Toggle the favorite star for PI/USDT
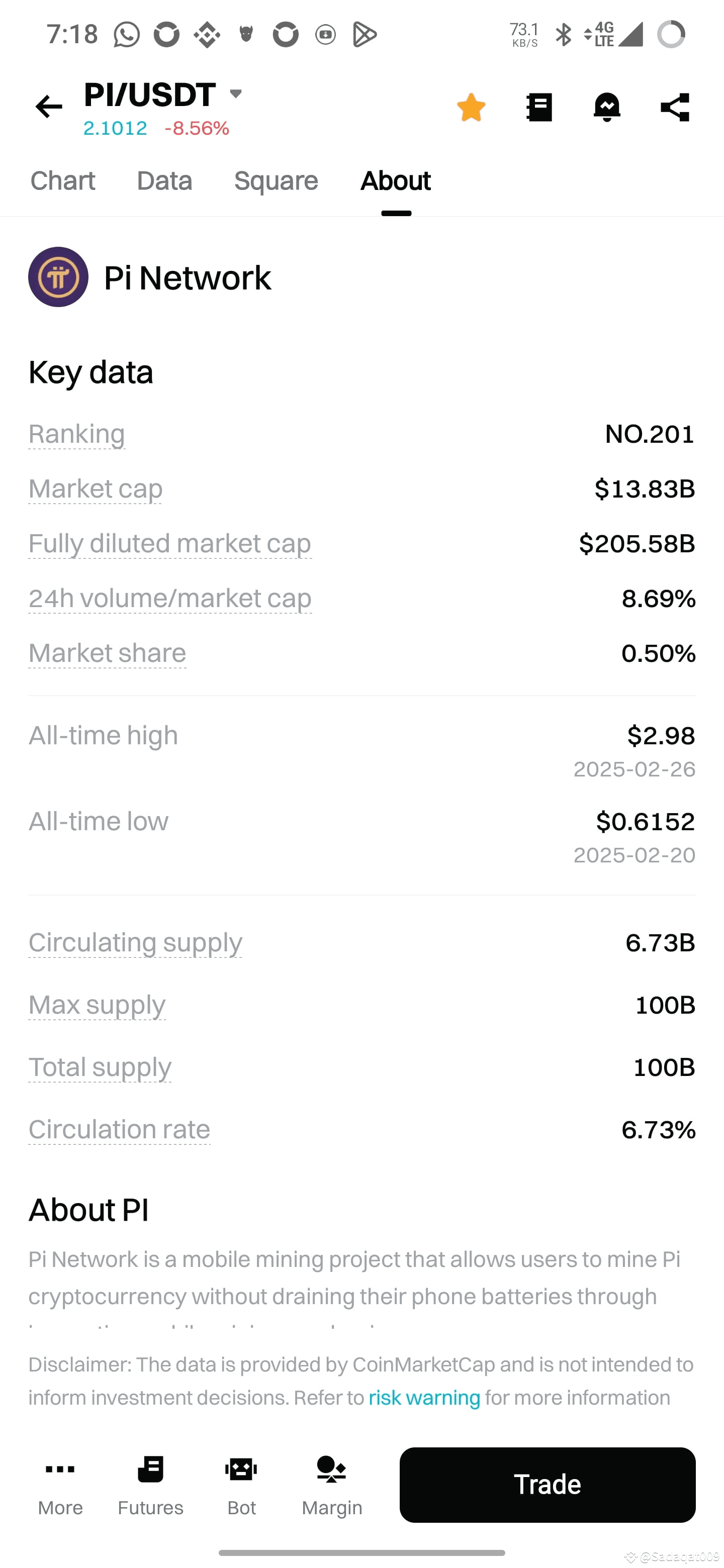The height and width of the screenshot is (1568, 724). pos(471,108)
